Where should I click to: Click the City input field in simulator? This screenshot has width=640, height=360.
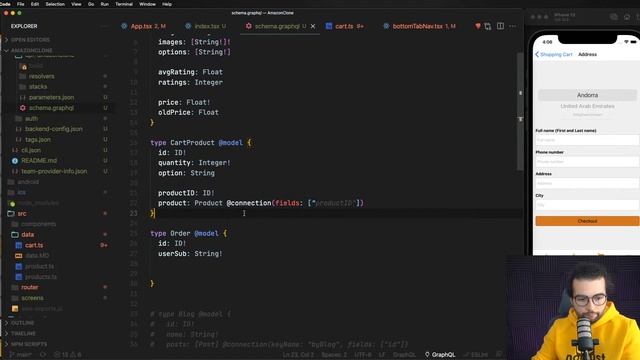click(x=587, y=205)
